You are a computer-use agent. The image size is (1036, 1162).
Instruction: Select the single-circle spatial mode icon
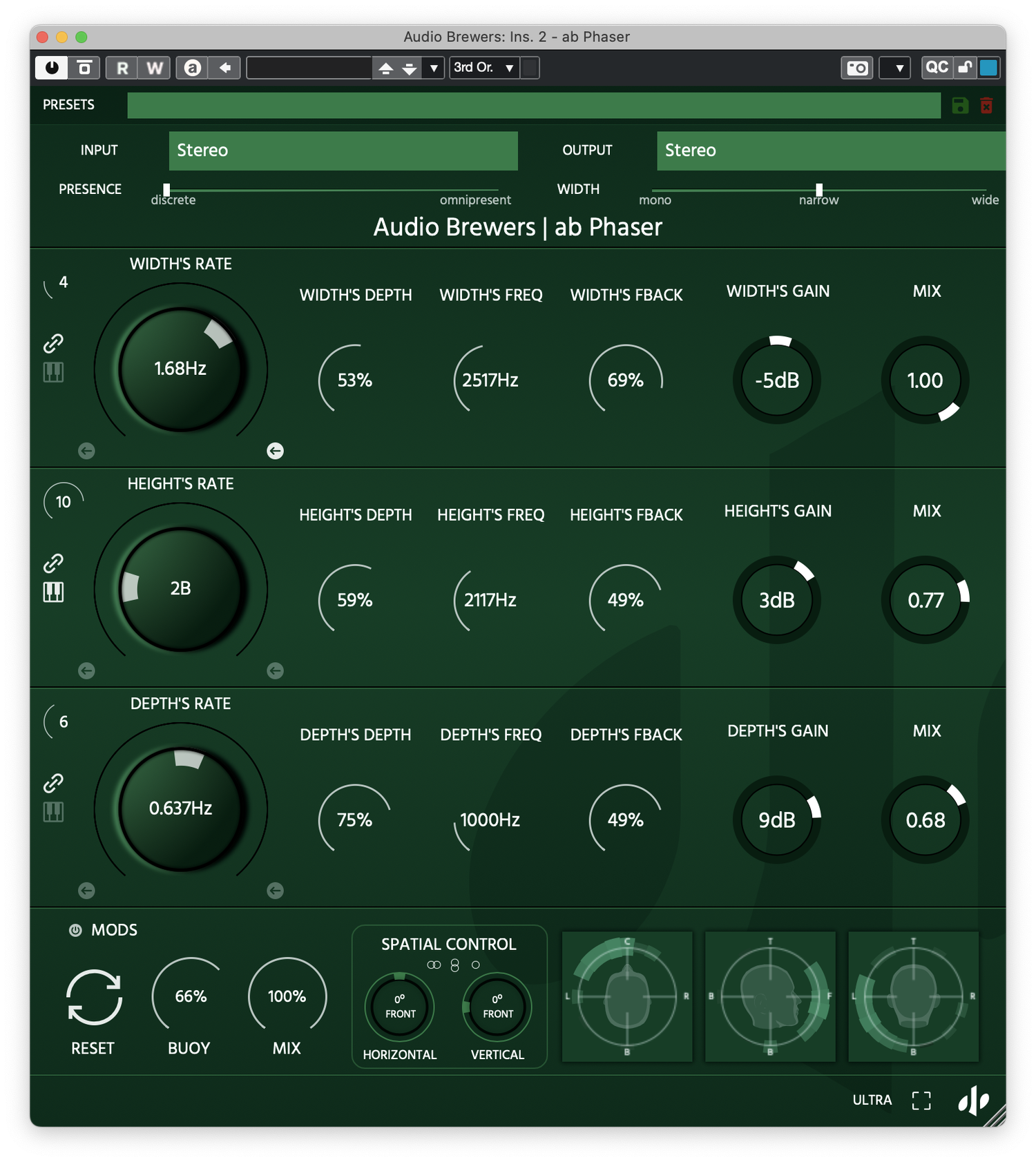[x=475, y=965]
